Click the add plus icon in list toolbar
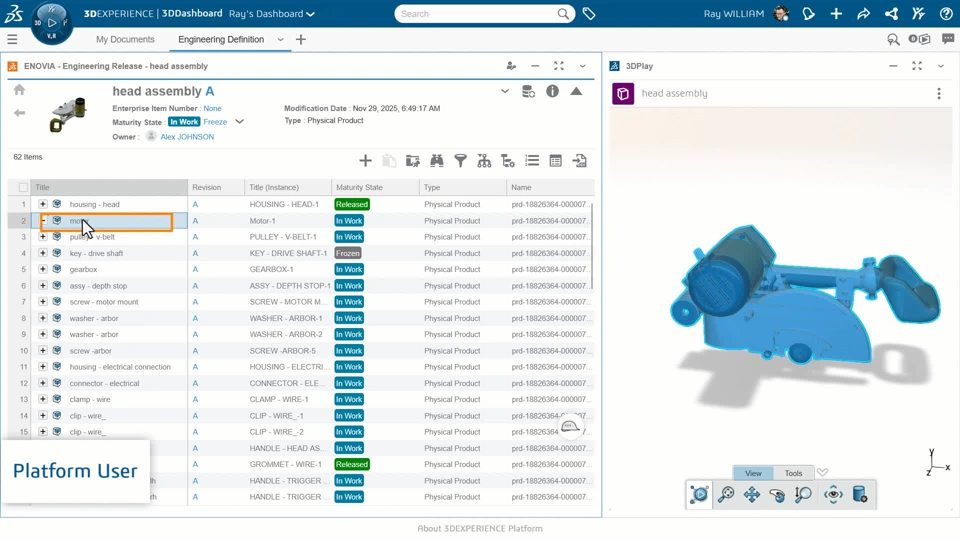Screen dimensions: 960x540 tap(366, 161)
